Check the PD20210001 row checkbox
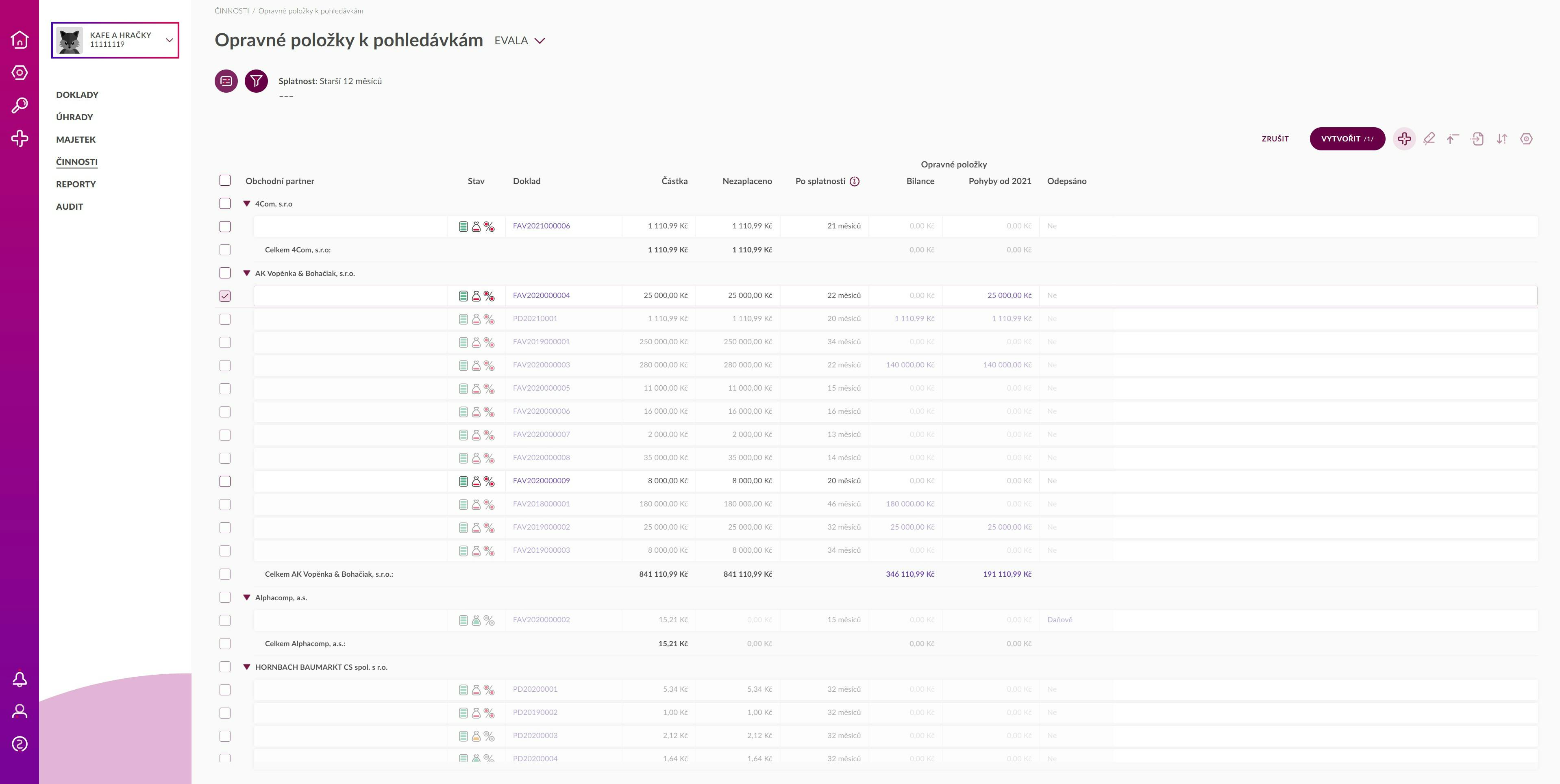 (225, 319)
